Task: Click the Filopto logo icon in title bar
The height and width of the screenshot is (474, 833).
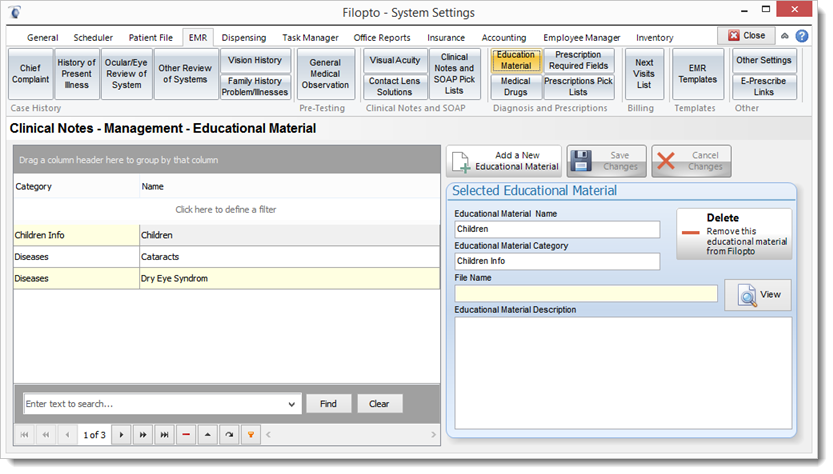Action: click(15, 12)
